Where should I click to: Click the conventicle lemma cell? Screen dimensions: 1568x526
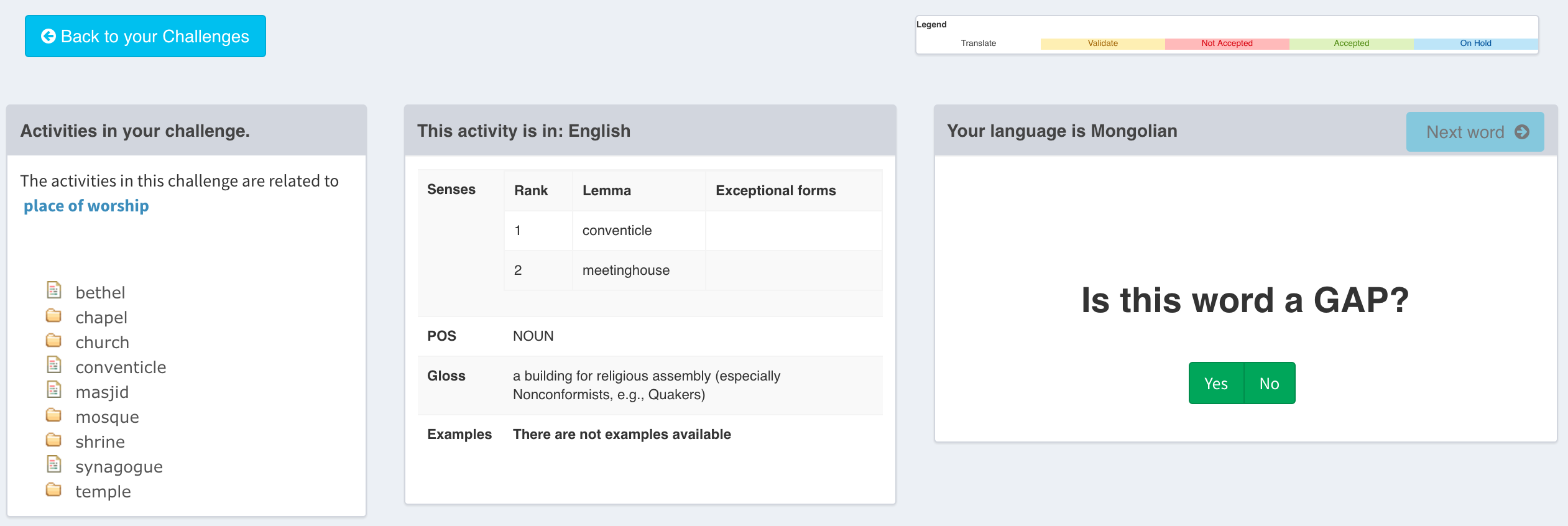pyautogui.click(x=639, y=231)
